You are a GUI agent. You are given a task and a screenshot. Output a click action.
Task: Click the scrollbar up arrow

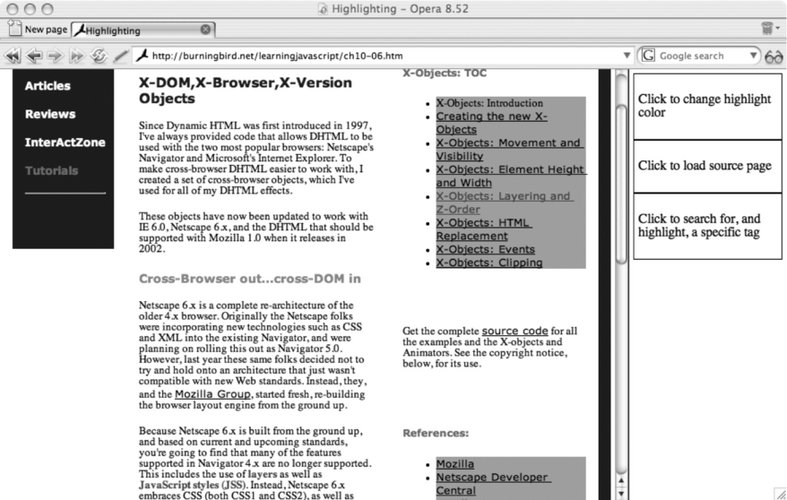pos(621,481)
